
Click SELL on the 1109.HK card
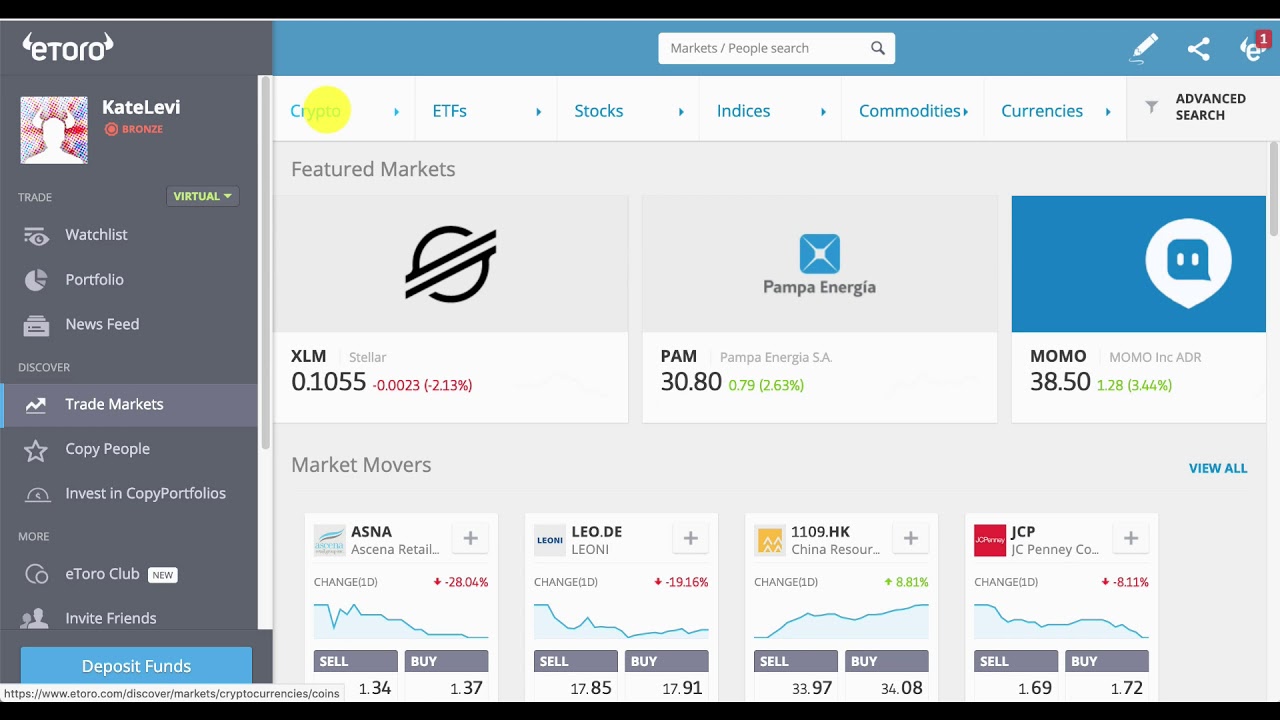(x=795, y=661)
